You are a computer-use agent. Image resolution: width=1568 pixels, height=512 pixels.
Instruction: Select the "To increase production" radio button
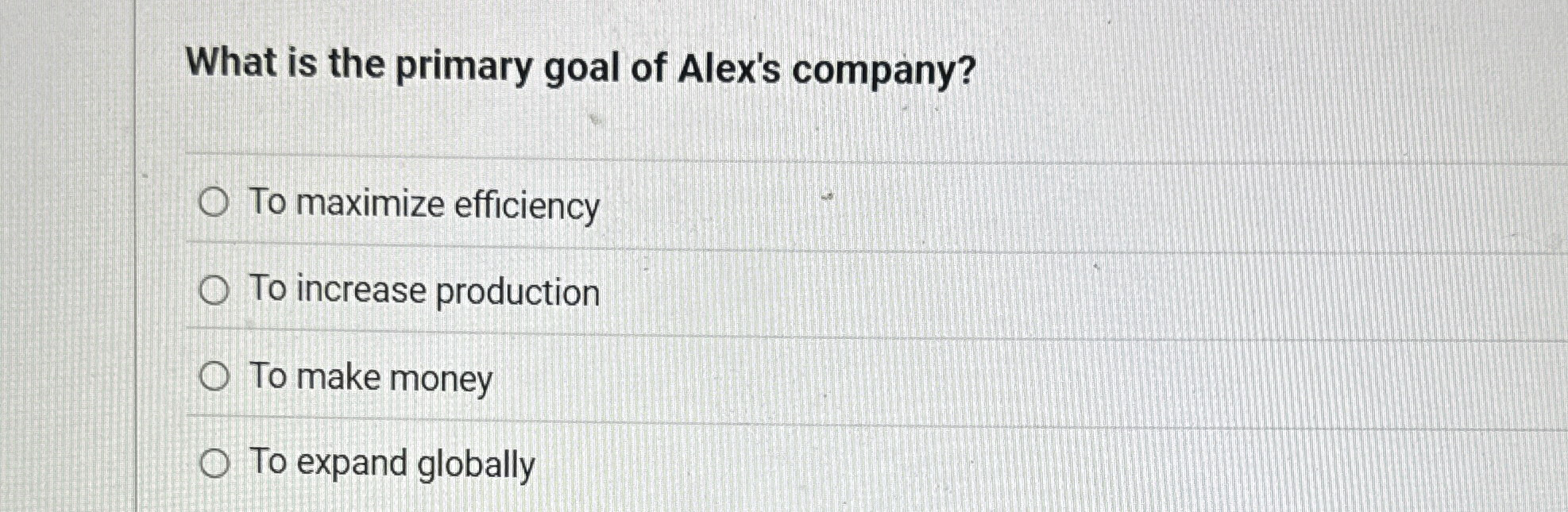click(215, 291)
